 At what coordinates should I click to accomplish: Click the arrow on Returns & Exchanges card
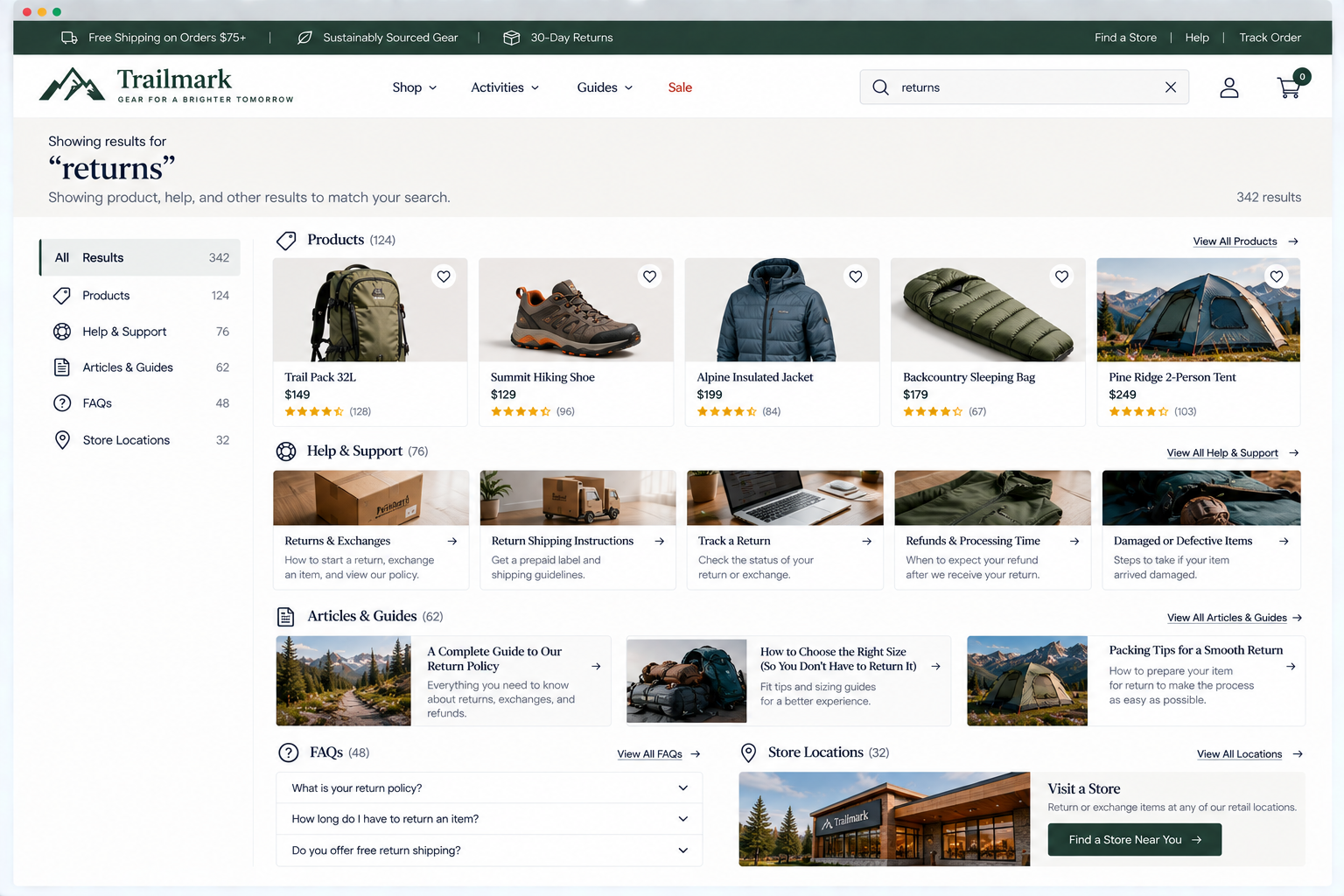[452, 542]
